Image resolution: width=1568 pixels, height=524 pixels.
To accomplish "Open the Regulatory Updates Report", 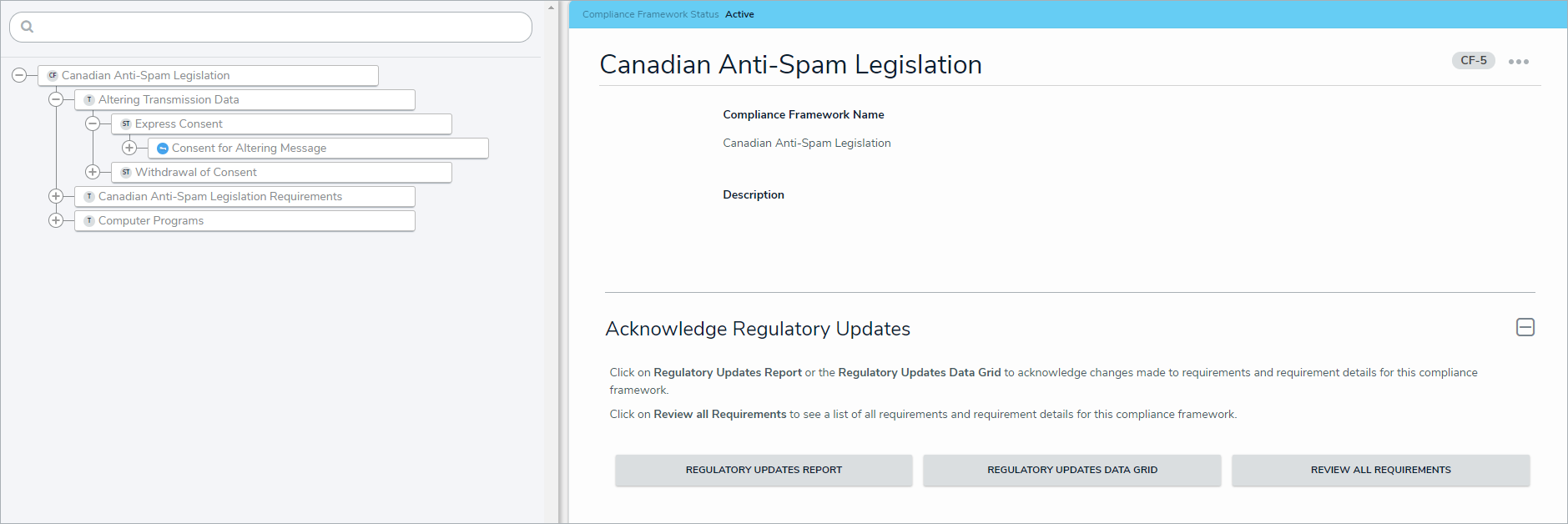I will click(x=764, y=470).
